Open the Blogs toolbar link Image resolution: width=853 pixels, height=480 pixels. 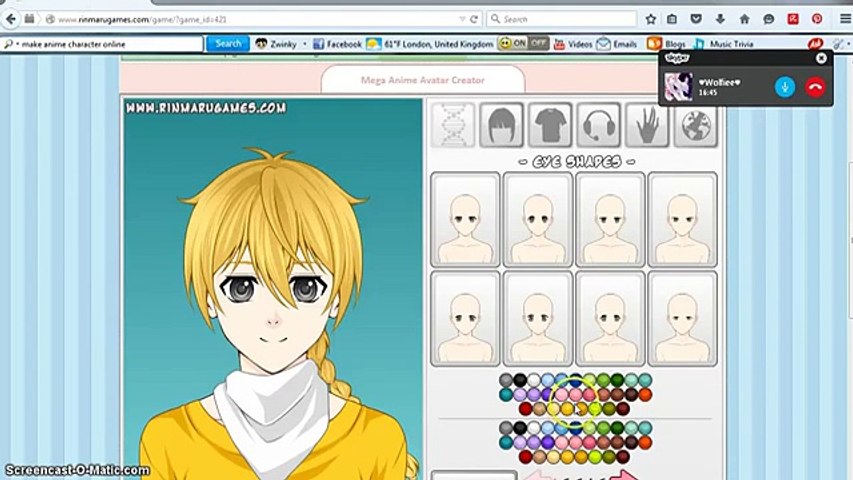tap(667, 44)
